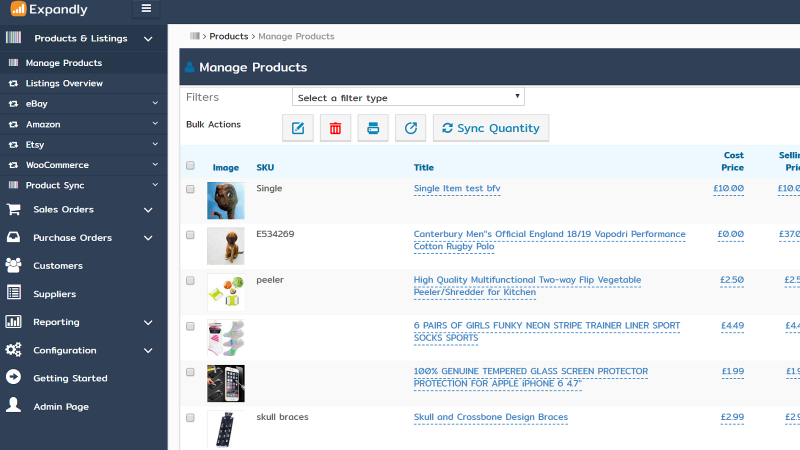This screenshot has width=800, height=450.
Task: Check the Girls Funky Neon socks row
Action: [190, 326]
